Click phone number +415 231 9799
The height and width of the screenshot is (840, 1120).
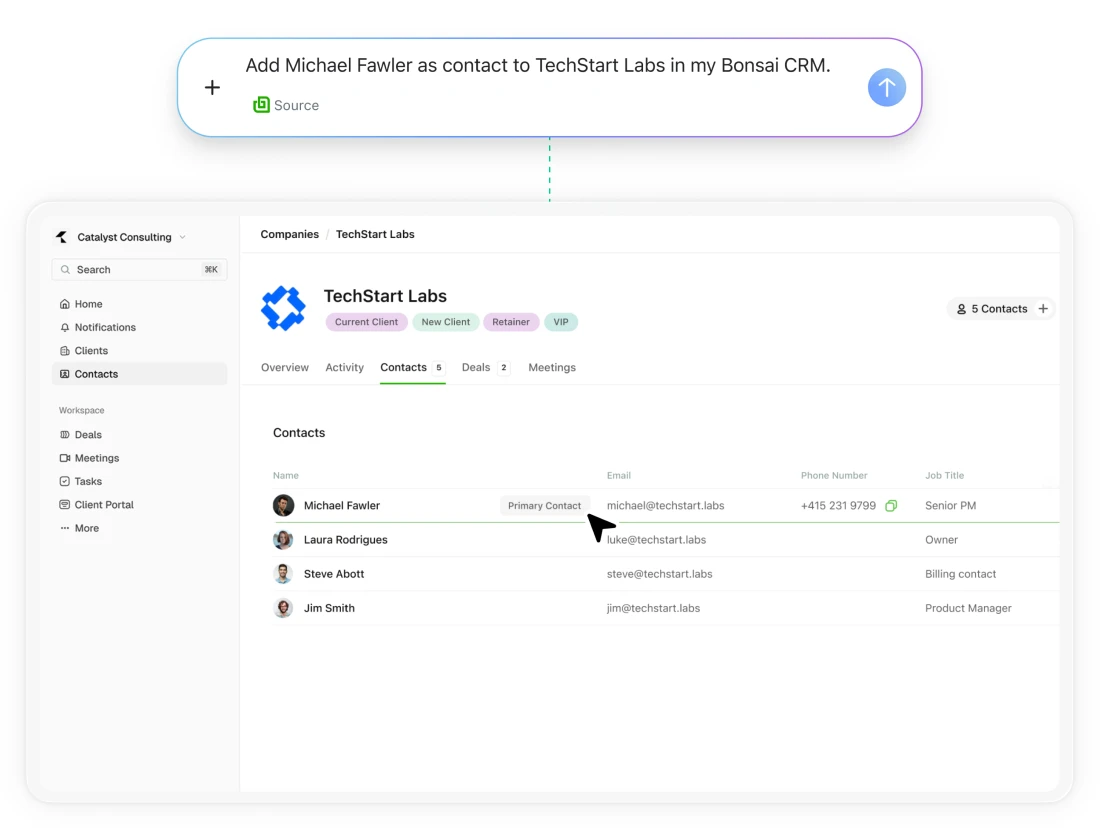point(838,506)
